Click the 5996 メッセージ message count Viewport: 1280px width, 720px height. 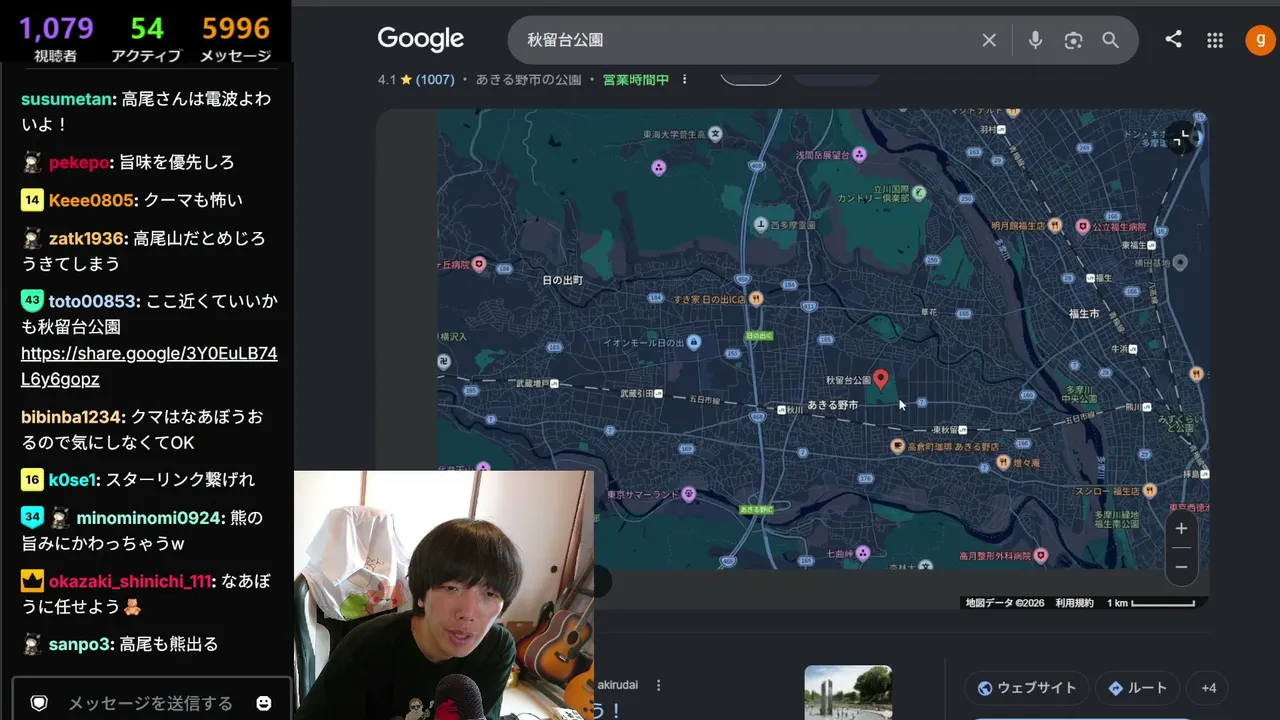[236, 38]
